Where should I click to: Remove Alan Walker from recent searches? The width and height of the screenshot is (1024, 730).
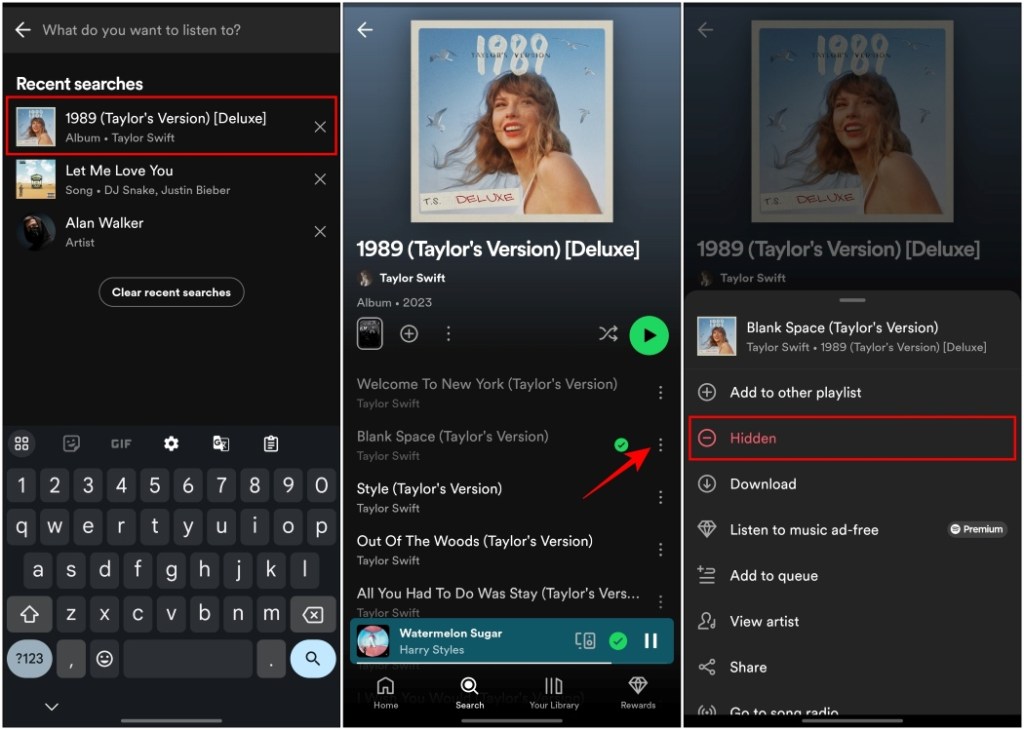point(320,231)
